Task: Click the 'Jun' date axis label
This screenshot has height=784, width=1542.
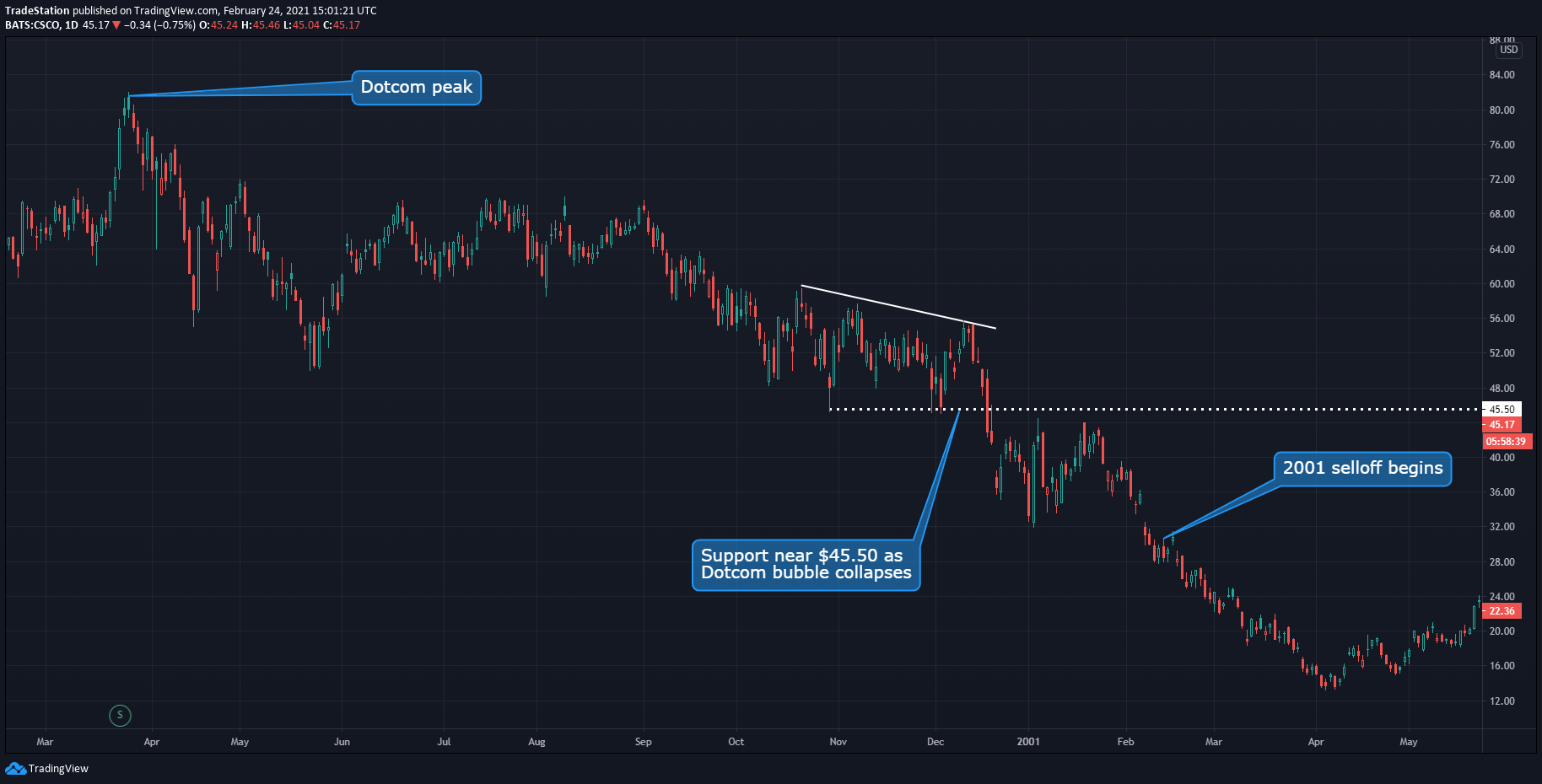Action: (x=342, y=742)
